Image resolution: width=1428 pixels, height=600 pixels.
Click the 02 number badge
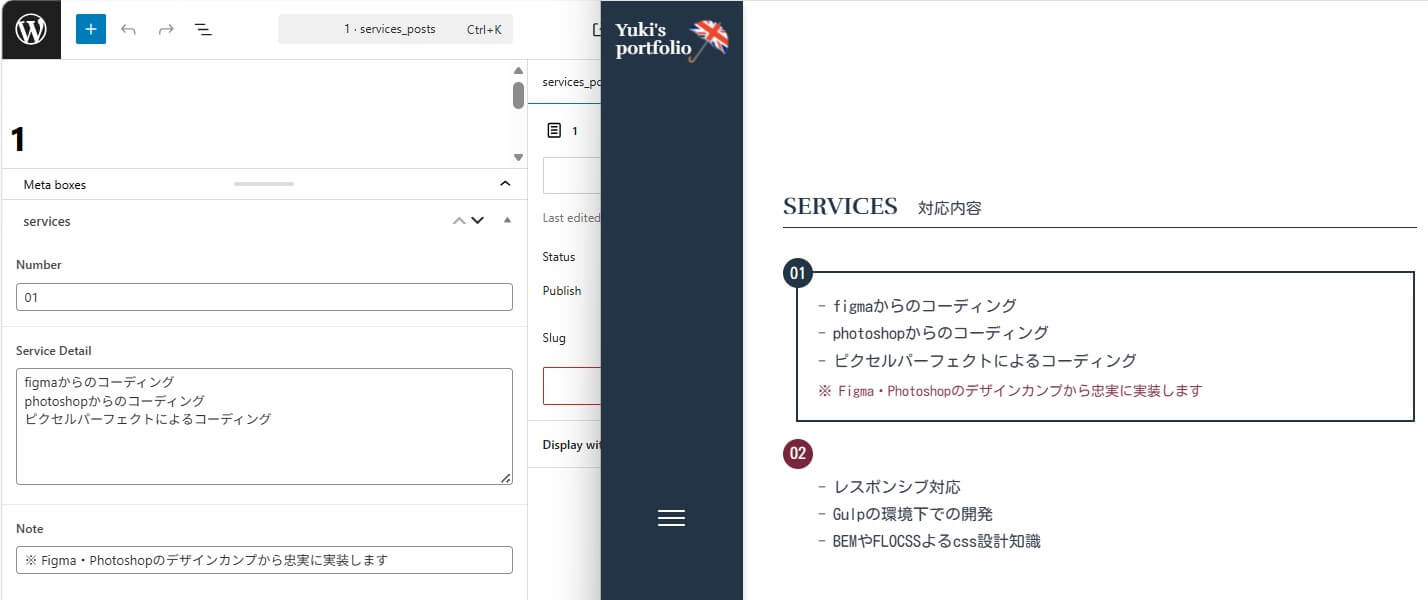pyautogui.click(x=797, y=454)
